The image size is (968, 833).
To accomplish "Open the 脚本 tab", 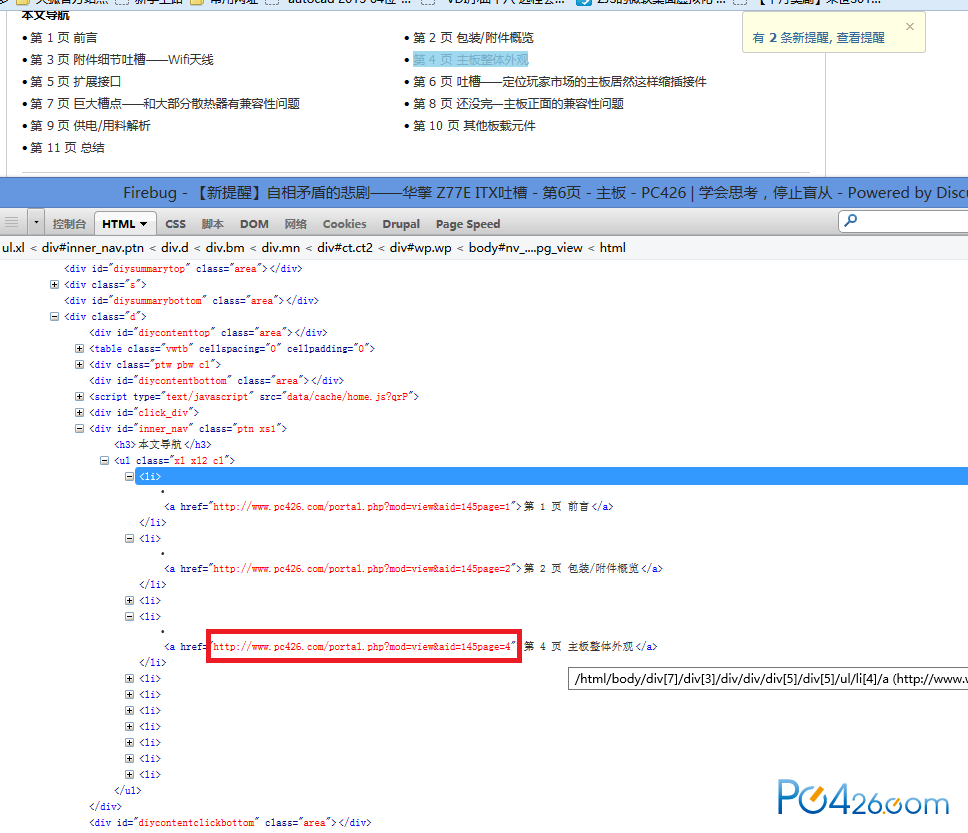I will pos(212,224).
